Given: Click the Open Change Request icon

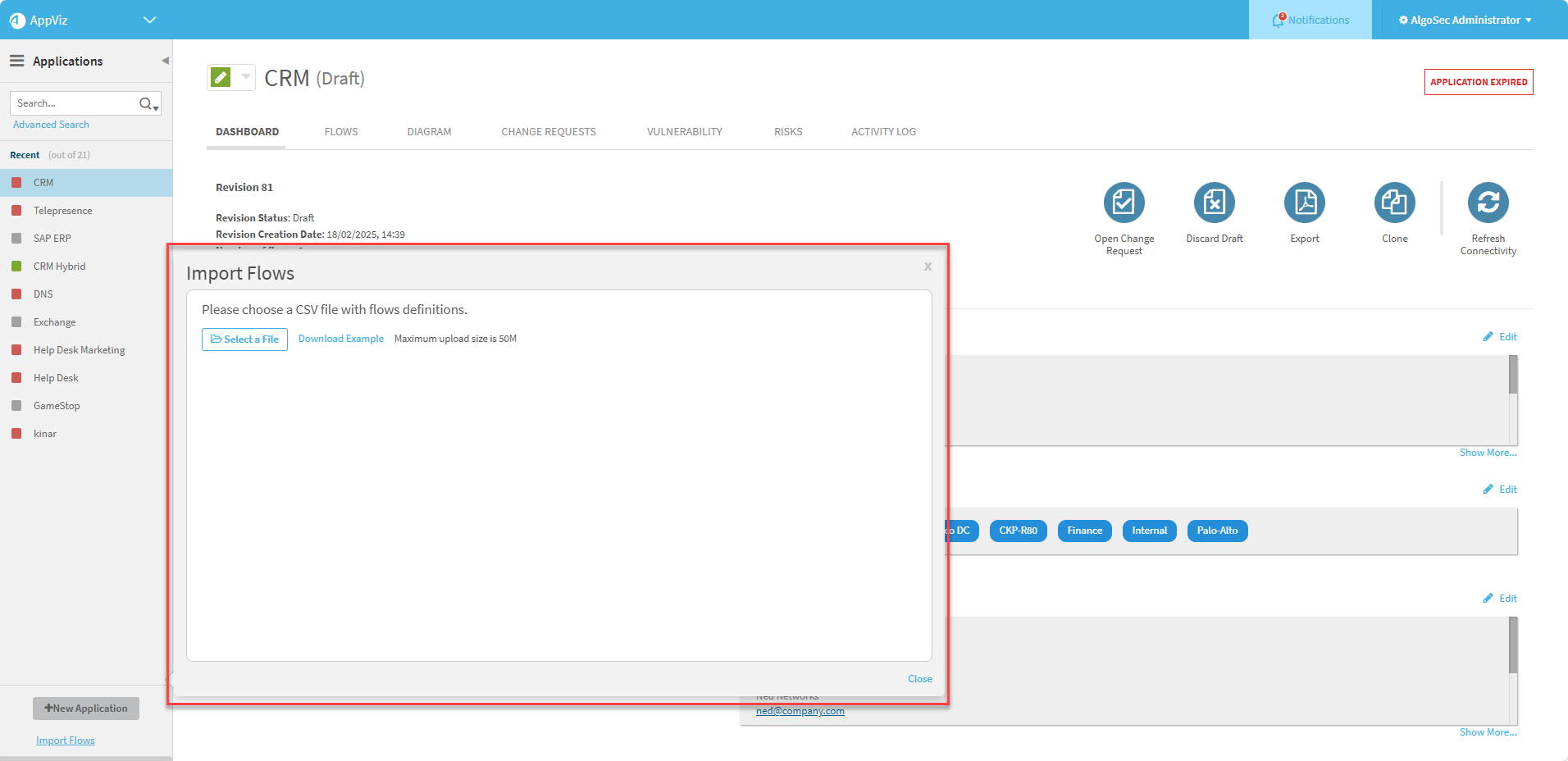Looking at the screenshot, I should coord(1124,203).
